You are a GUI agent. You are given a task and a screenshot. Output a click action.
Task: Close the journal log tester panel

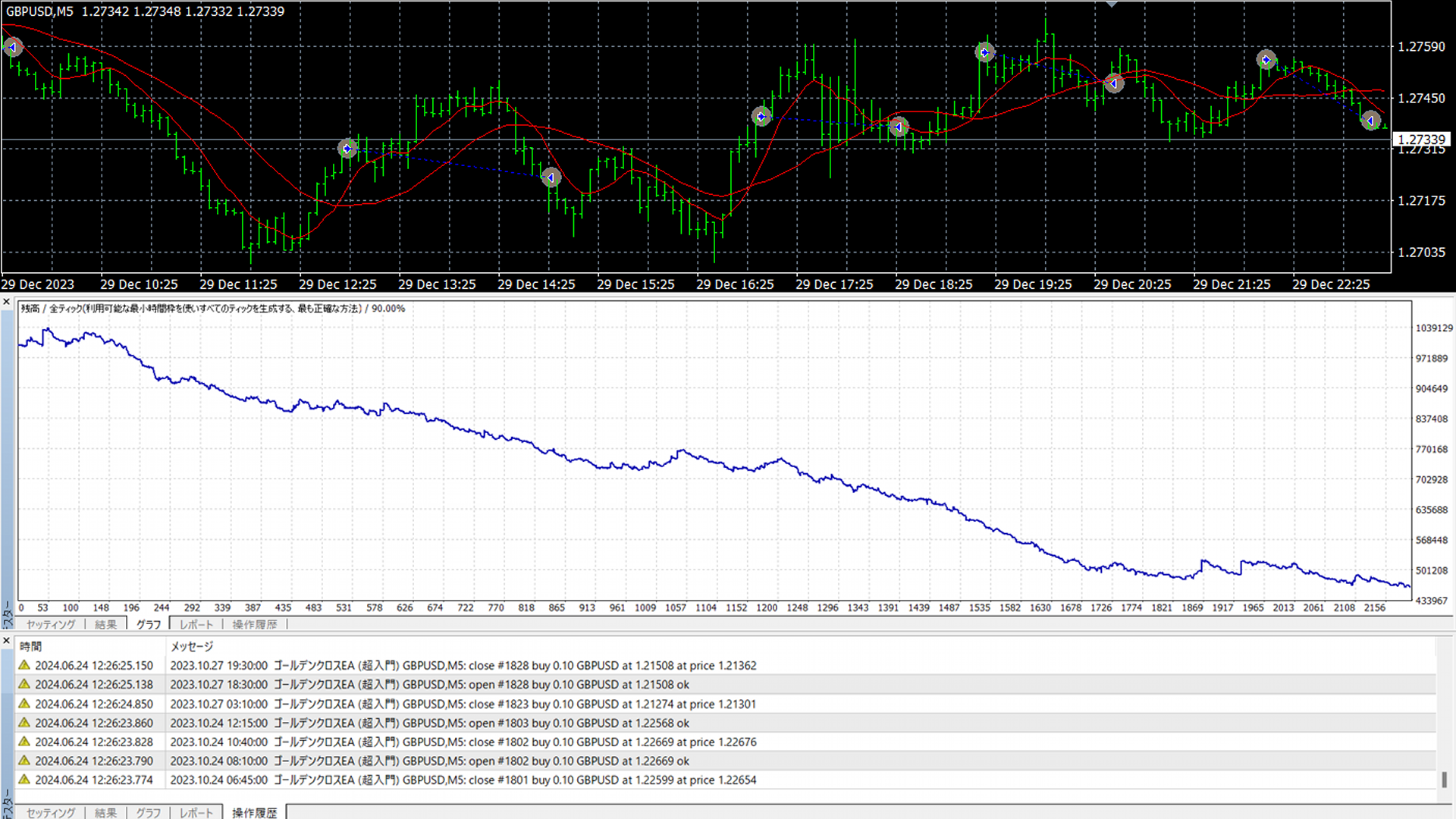(7, 642)
